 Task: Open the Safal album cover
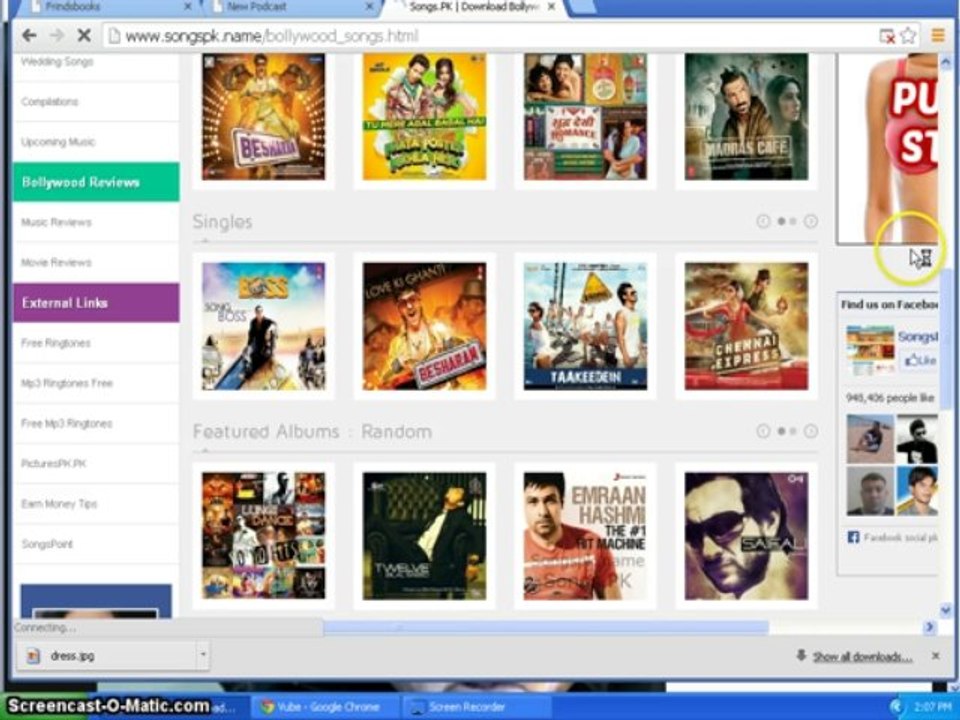pos(746,536)
